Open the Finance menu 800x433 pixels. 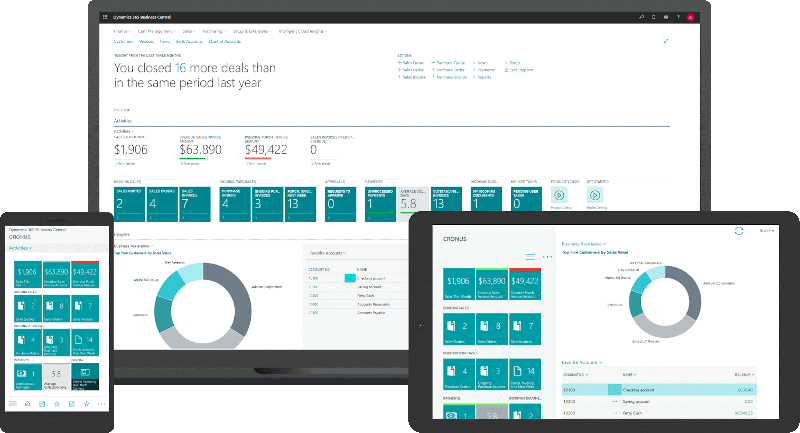pyautogui.click(x=123, y=31)
